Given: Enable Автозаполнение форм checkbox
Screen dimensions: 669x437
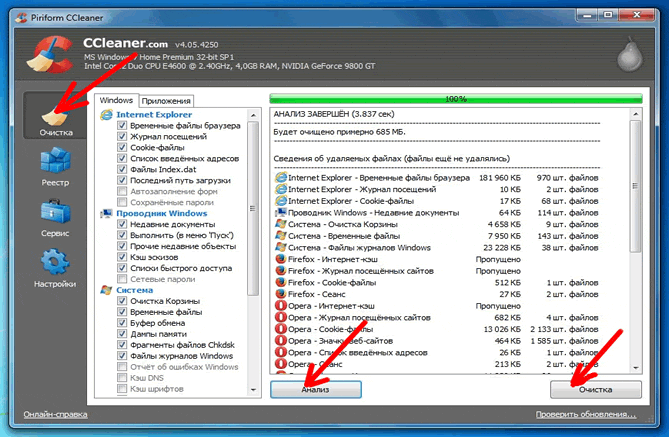Looking at the screenshot, I should pyautogui.click(x=122, y=191).
